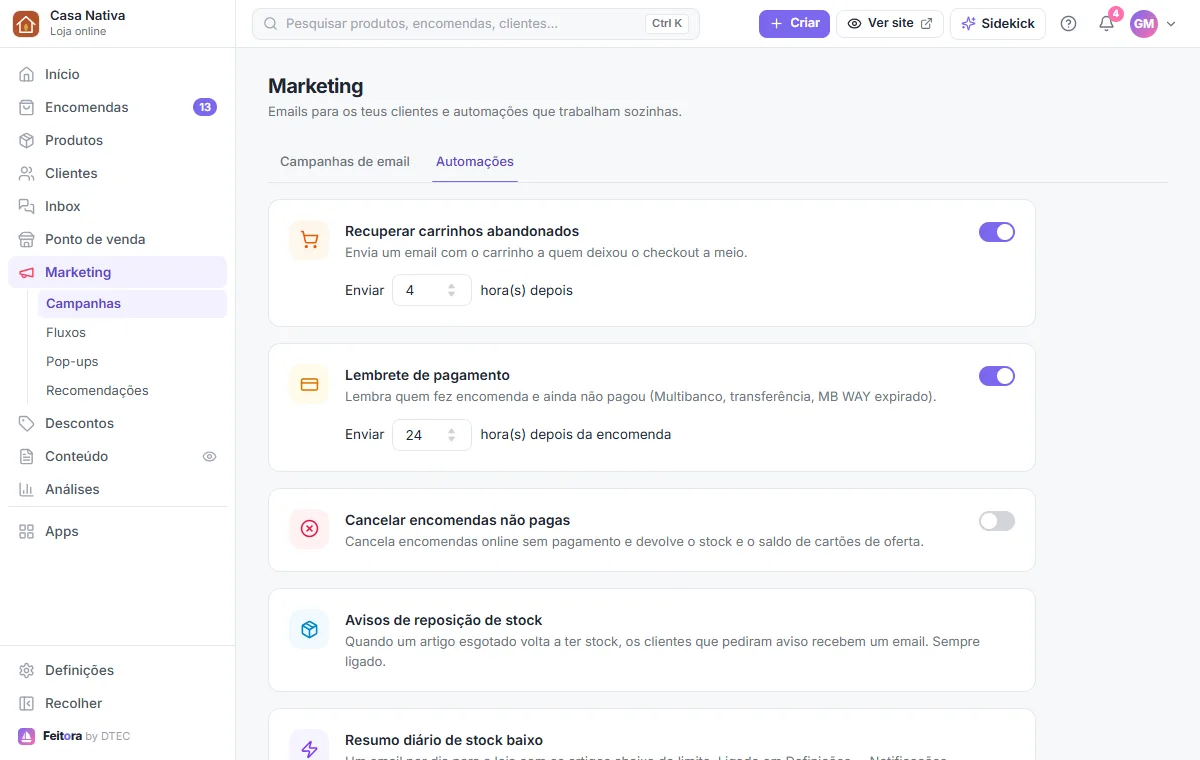Click the stepper arrows on the 24 hours field
1200x760 pixels.
pyautogui.click(x=452, y=435)
